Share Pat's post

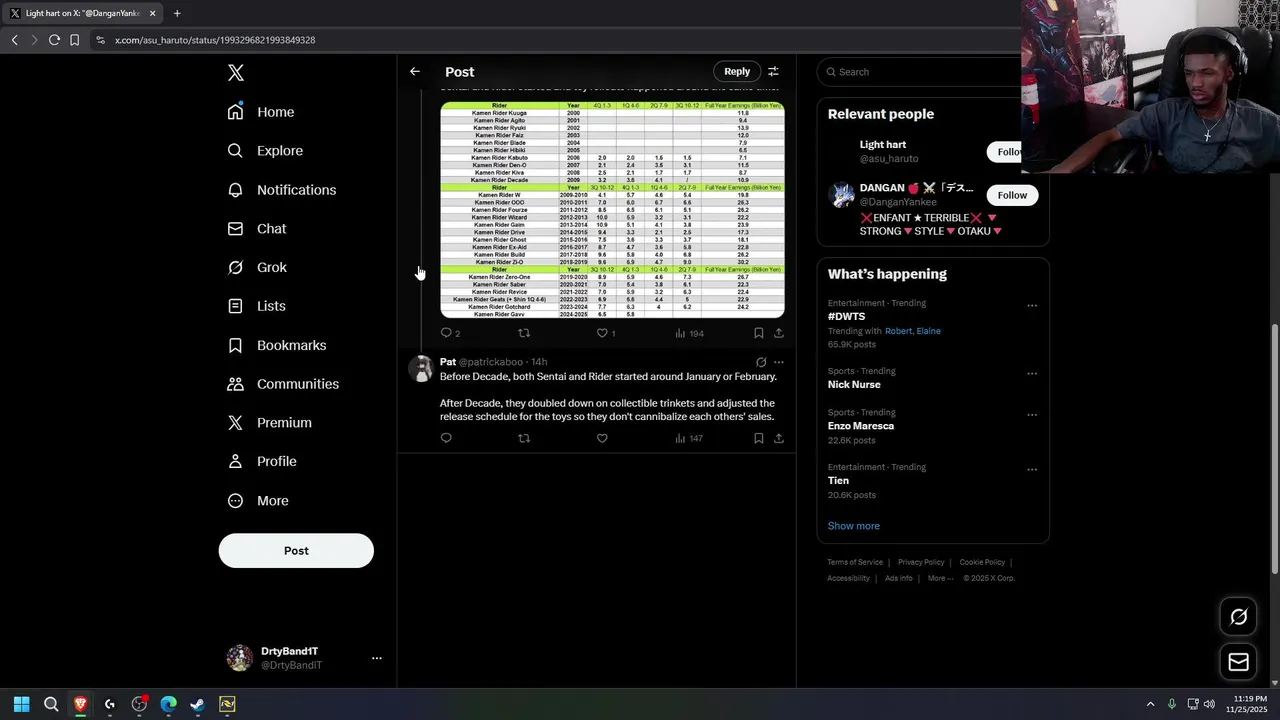[779, 438]
